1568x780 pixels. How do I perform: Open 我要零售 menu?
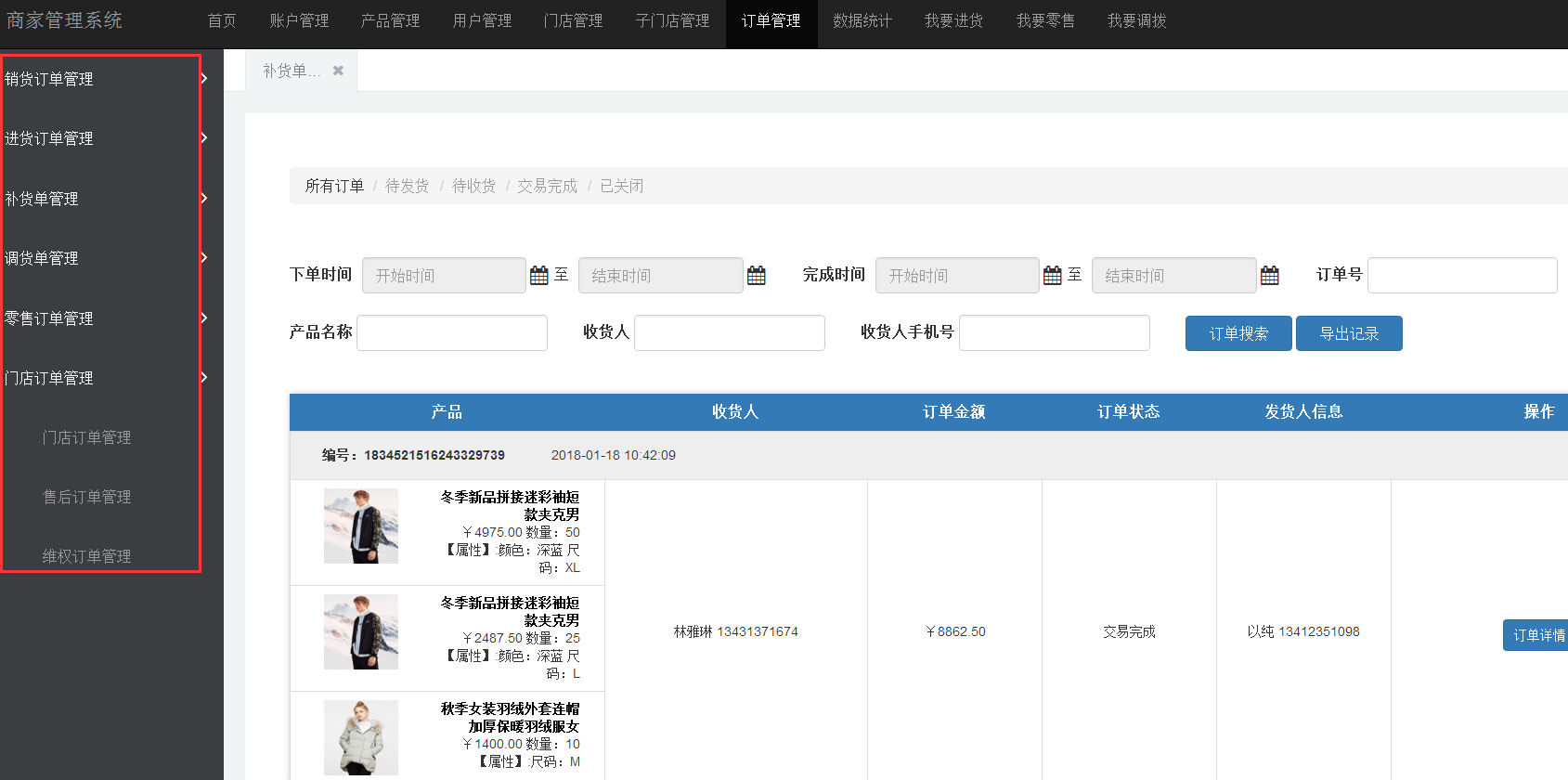(1045, 20)
